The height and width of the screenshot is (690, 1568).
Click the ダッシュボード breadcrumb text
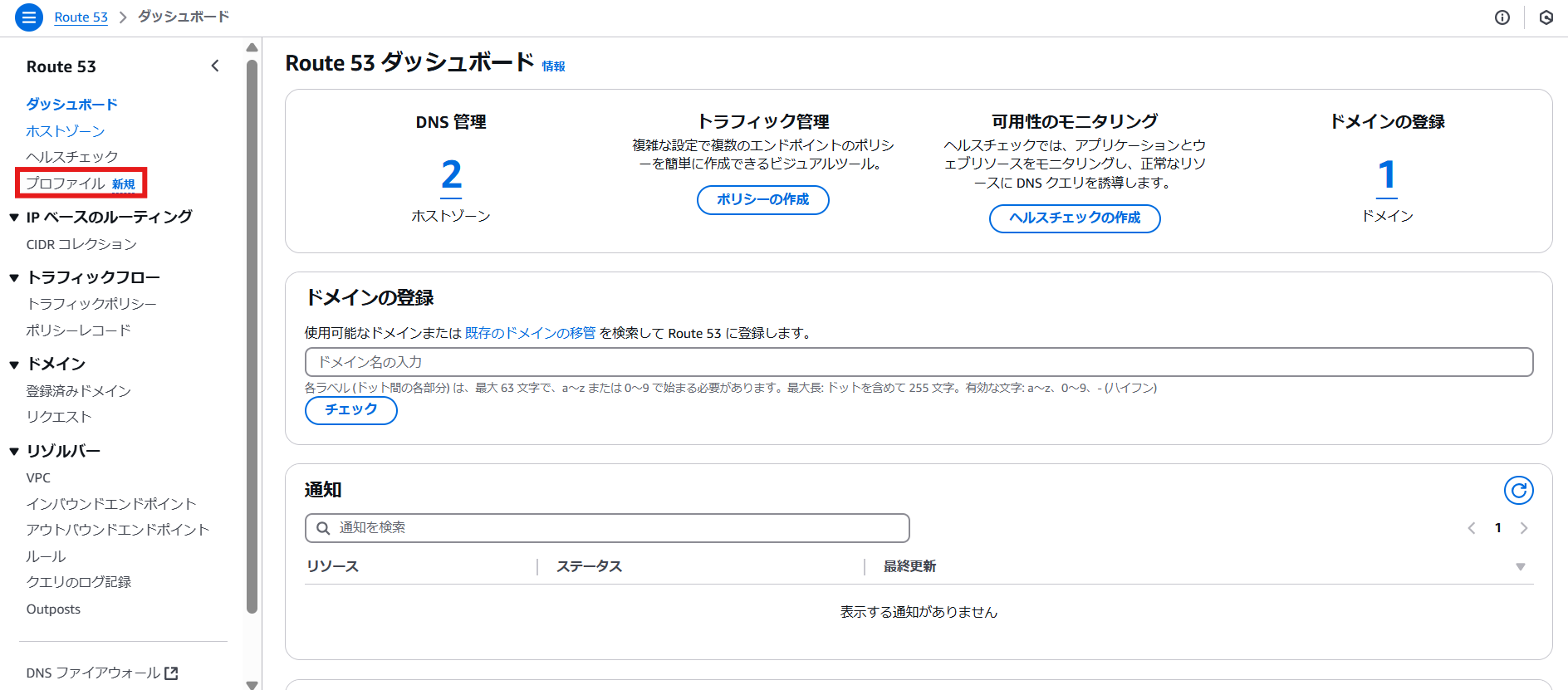(184, 17)
